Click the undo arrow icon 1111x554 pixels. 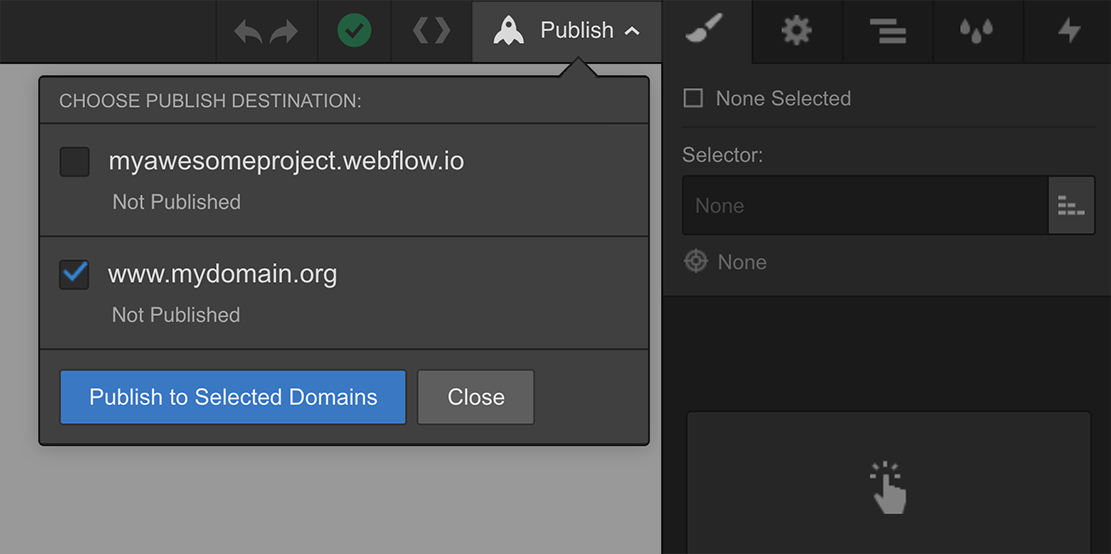click(248, 32)
